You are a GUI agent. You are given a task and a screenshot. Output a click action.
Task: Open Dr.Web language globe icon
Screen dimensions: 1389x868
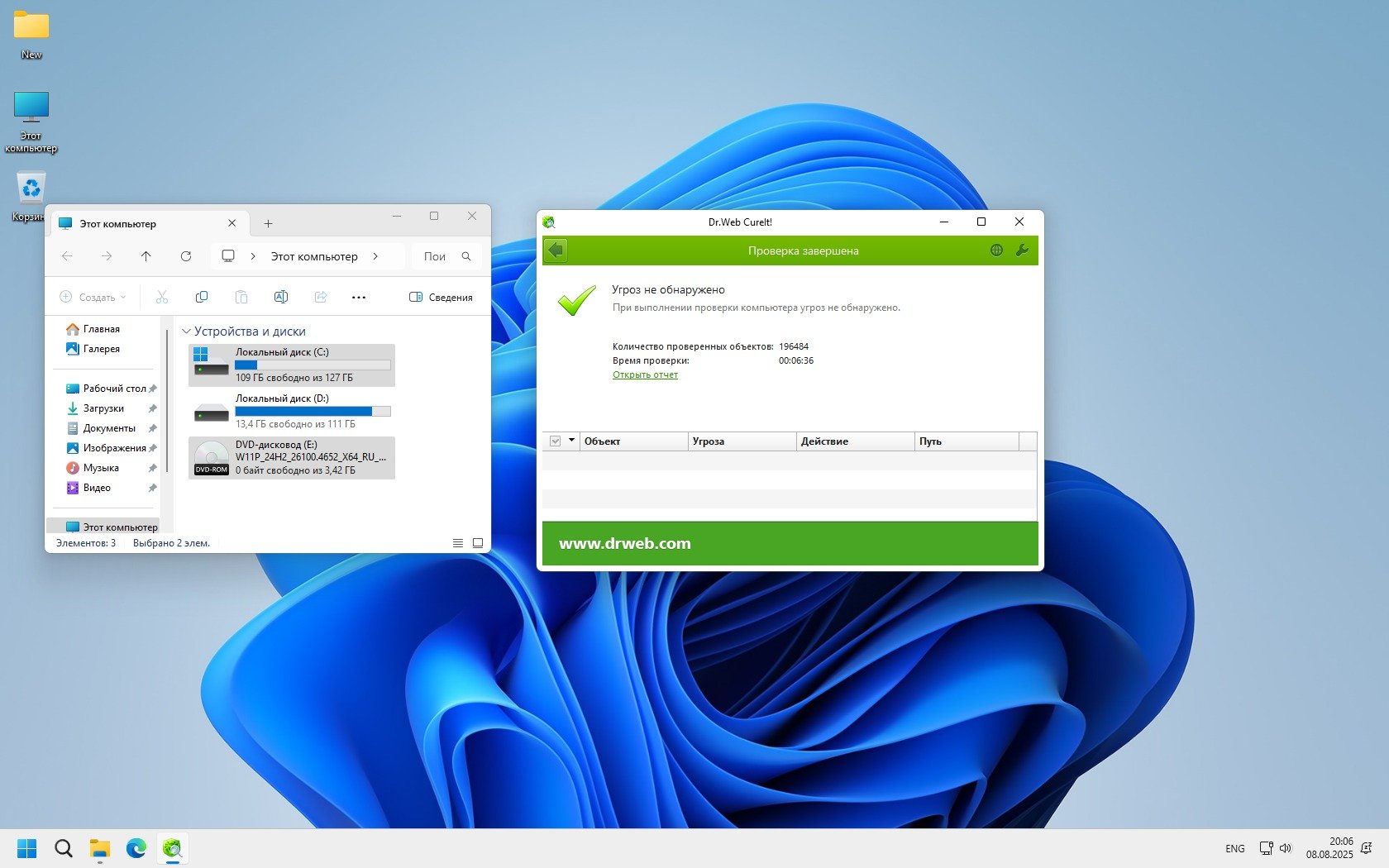pos(996,250)
